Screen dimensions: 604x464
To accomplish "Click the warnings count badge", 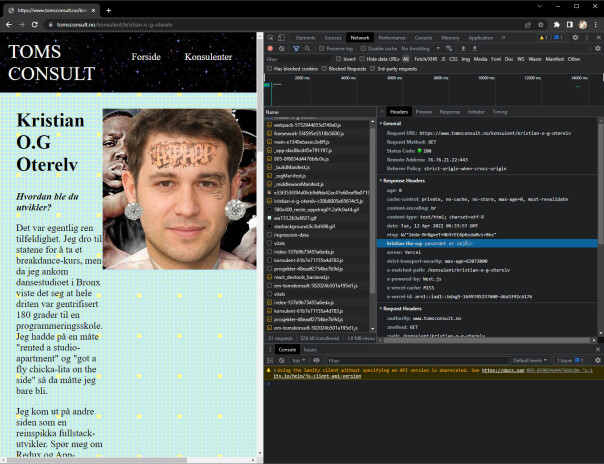I will pyautogui.click(x=544, y=38).
